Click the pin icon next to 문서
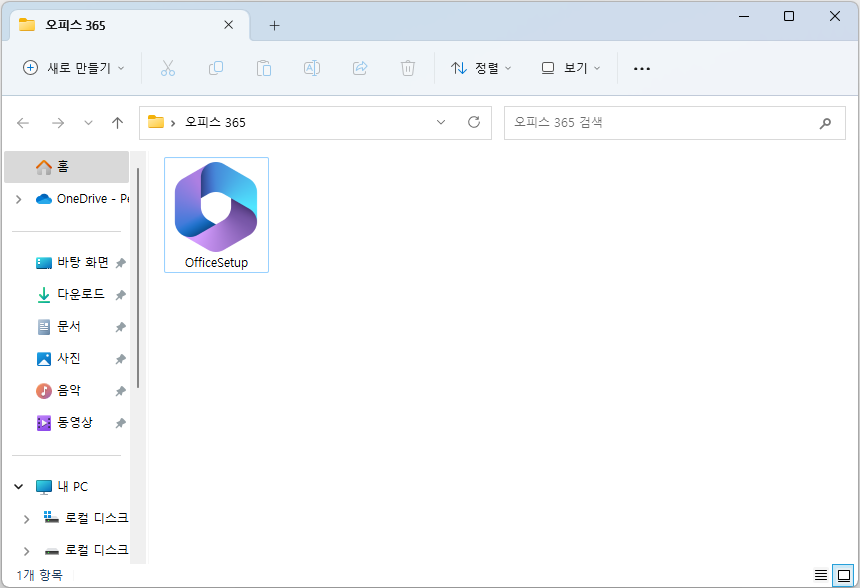 [x=121, y=327]
